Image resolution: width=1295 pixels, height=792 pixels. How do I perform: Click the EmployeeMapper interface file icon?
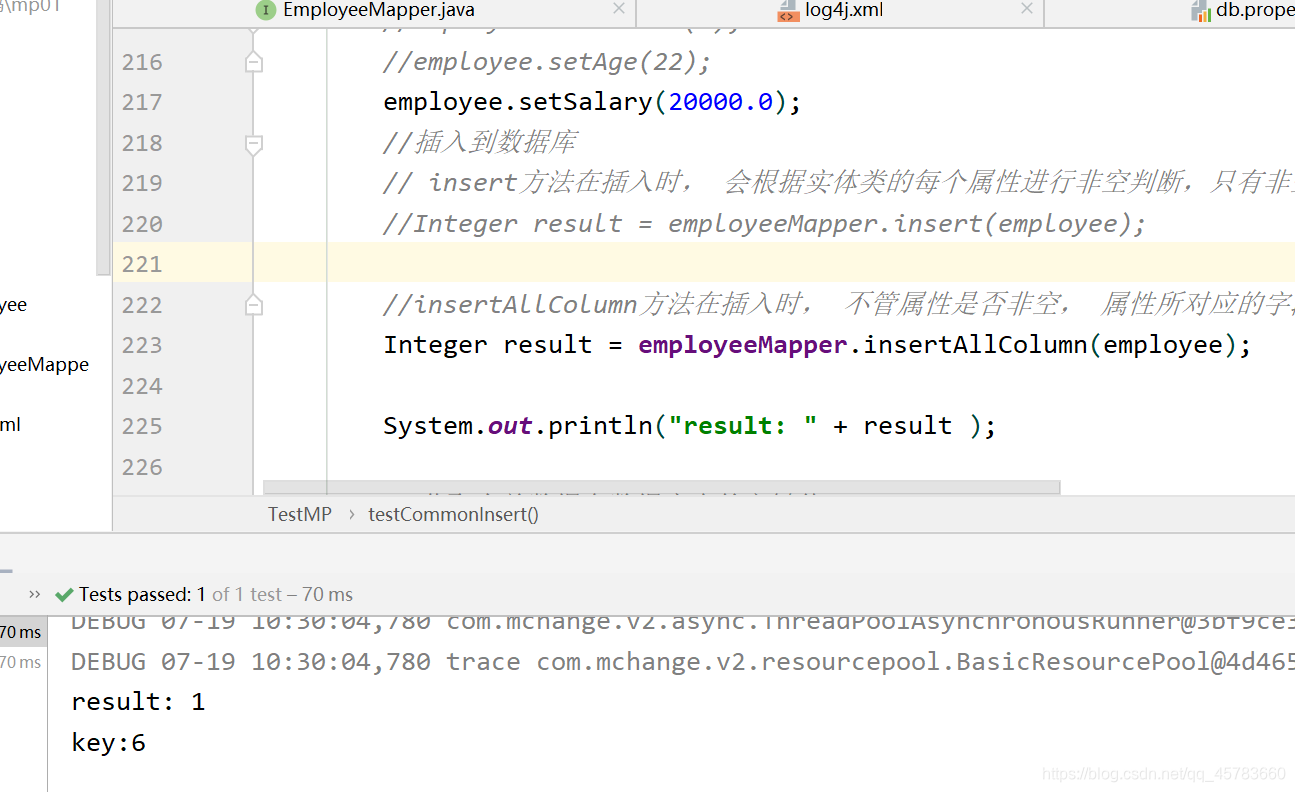click(x=265, y=10)
